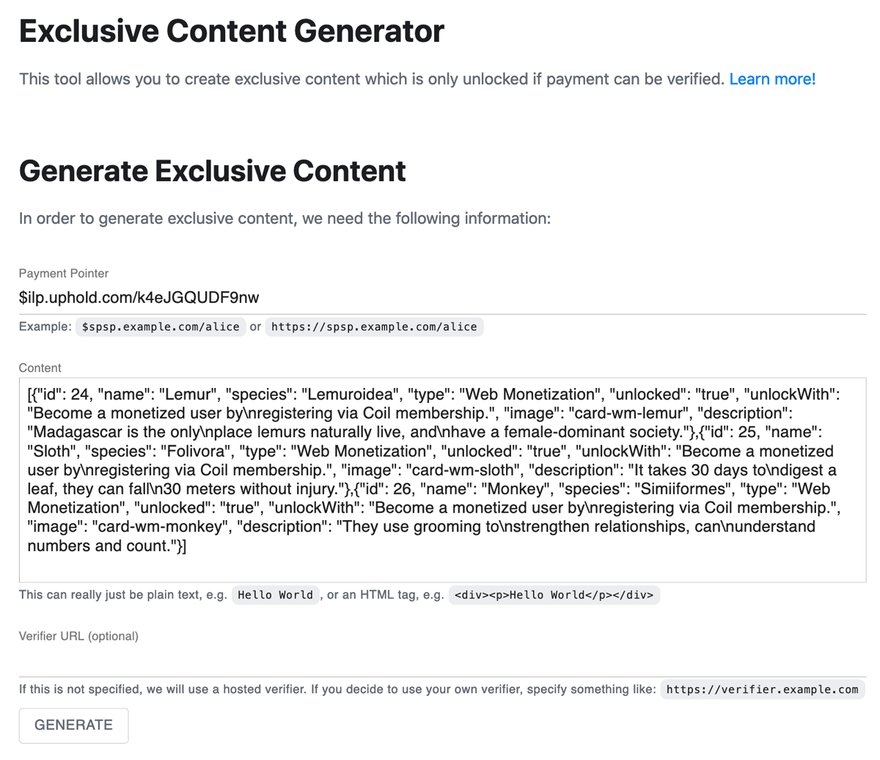Click the Payment Pointer input field
Image resolution: width=880 pixels, height=760 pixels.
pyautogui.click(x=442, y=297)
